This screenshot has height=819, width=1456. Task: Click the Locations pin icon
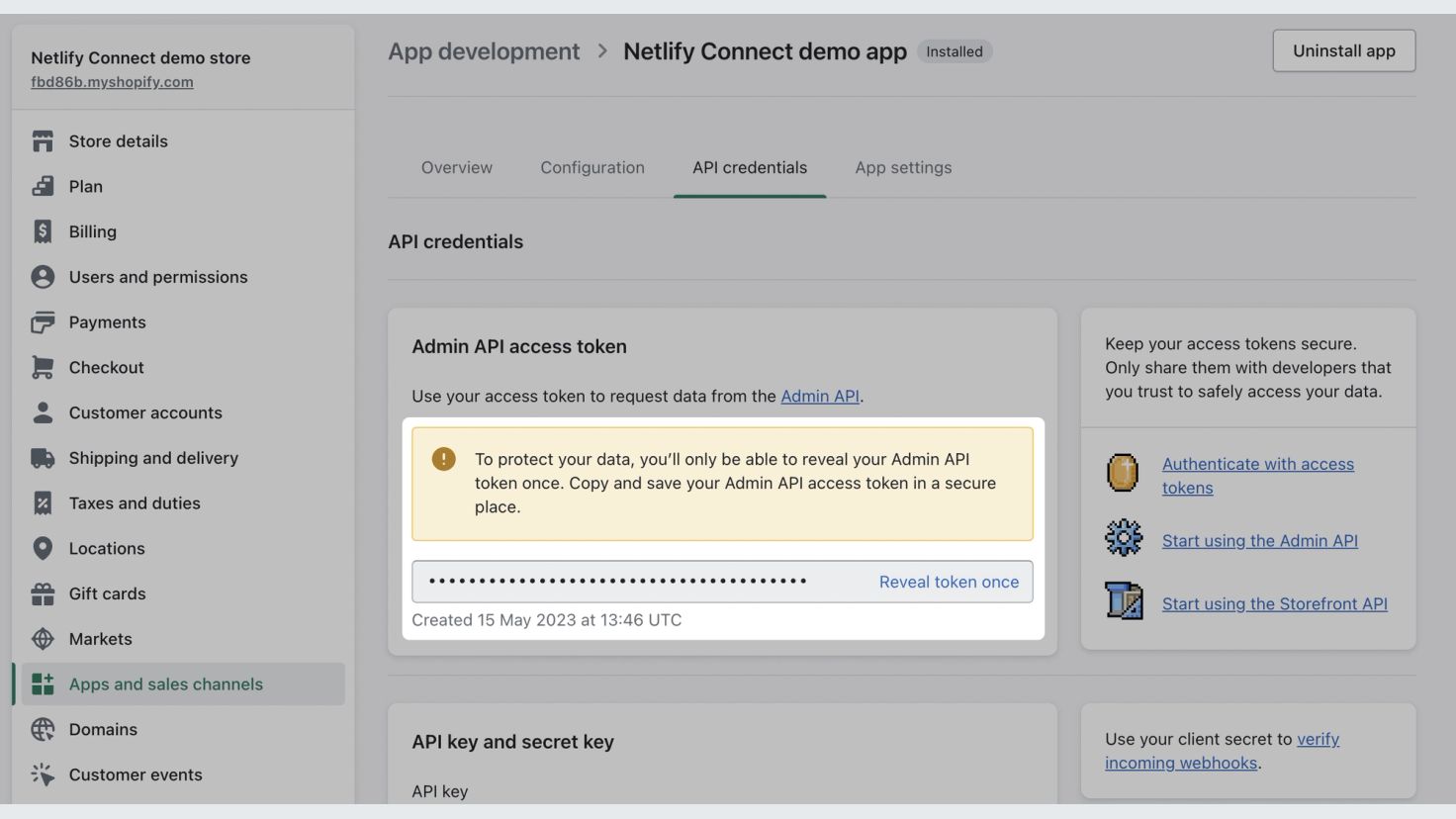click(x=43, y=548)
